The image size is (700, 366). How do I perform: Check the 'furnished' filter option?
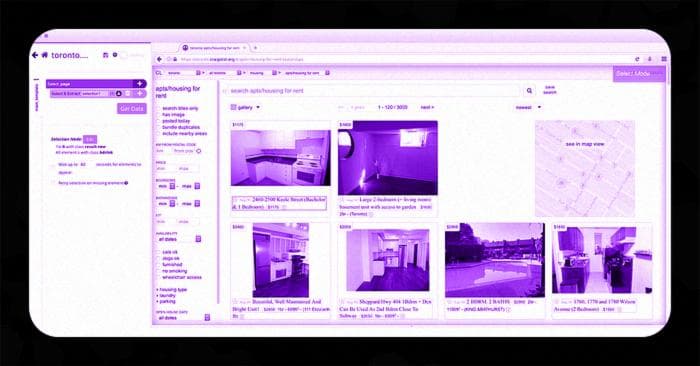click(158, 265)
